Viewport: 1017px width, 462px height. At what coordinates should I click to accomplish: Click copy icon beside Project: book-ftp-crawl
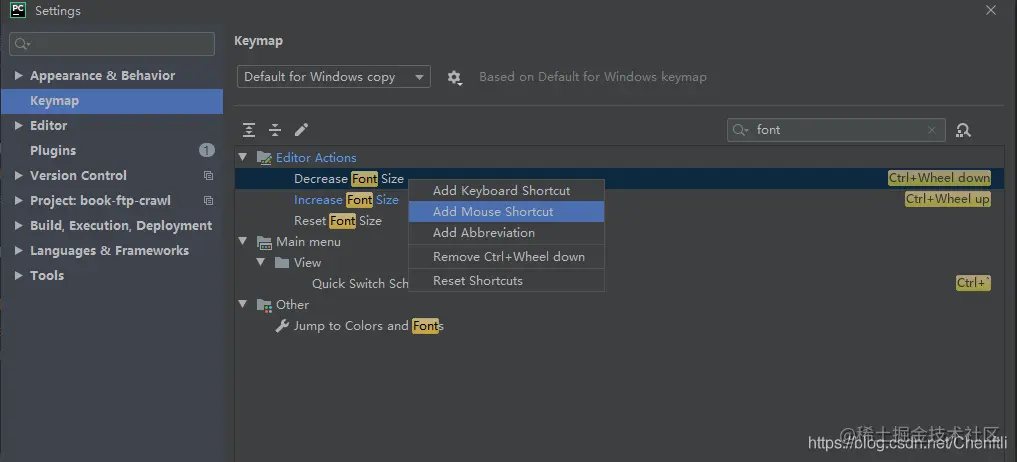208,201
